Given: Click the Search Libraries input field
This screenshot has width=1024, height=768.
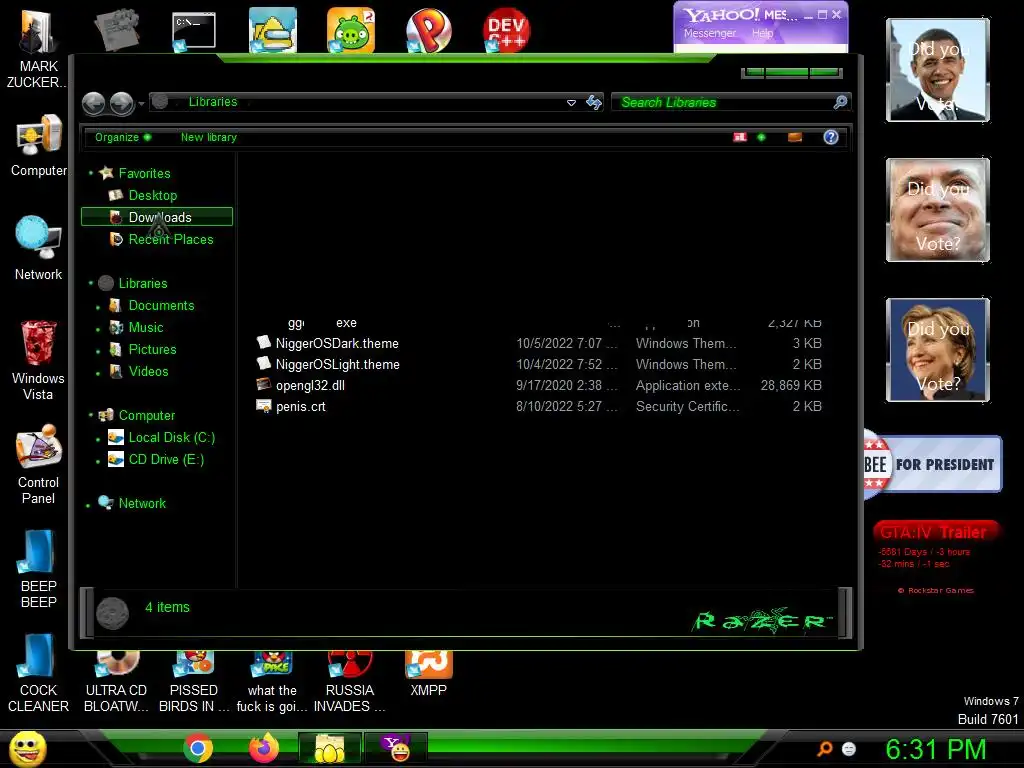Looking at the screenshot, I should click(724, 103).
